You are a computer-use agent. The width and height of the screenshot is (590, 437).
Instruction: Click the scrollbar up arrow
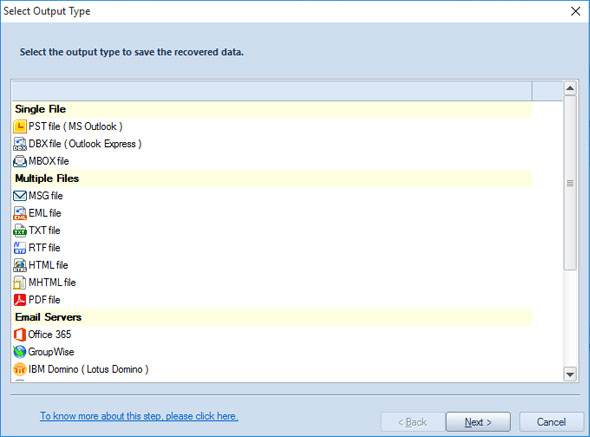(570, 88)
